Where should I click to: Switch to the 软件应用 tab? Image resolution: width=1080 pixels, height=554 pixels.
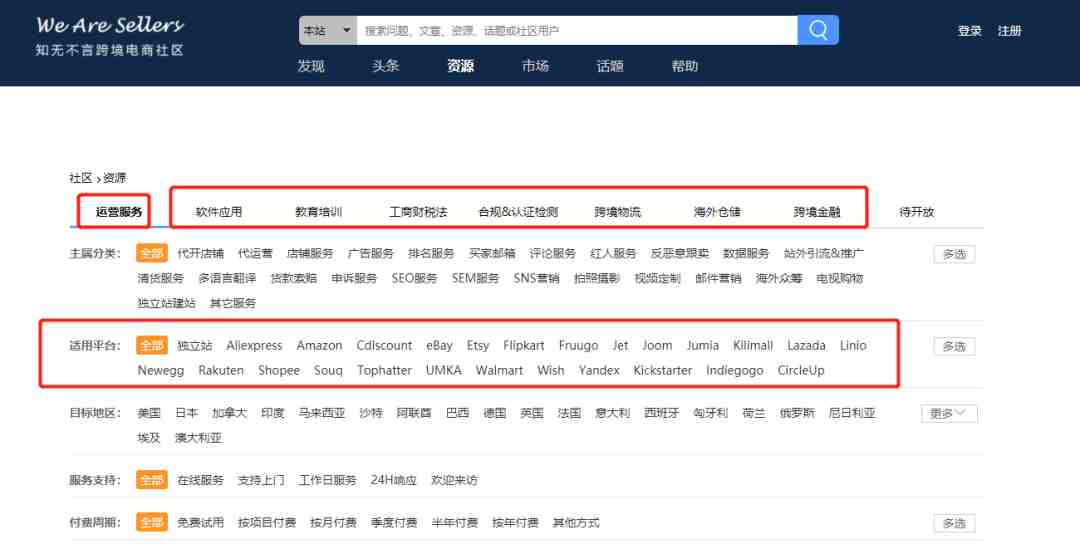pyautogui.click(x=219, y=212)
